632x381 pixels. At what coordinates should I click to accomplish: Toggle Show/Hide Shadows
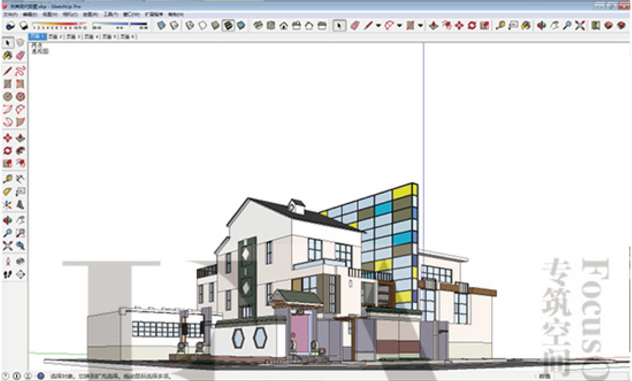pyautogui.click(x=23, y=26)
